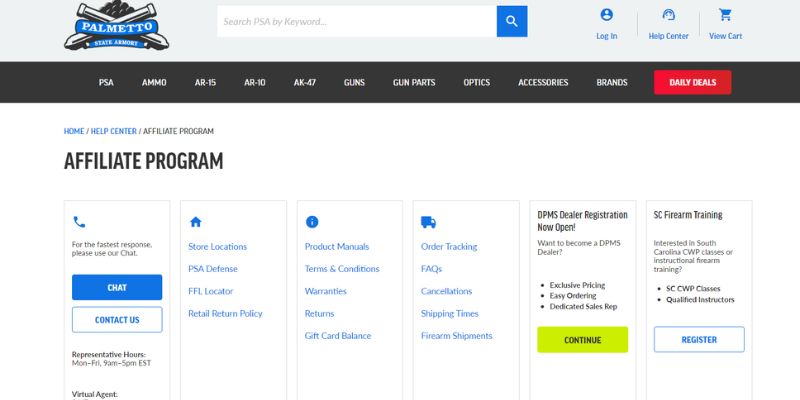Click the info icon above Product Manuals
Screen dimensions: 800x400
pyautogui.click(x=312, y=222)
